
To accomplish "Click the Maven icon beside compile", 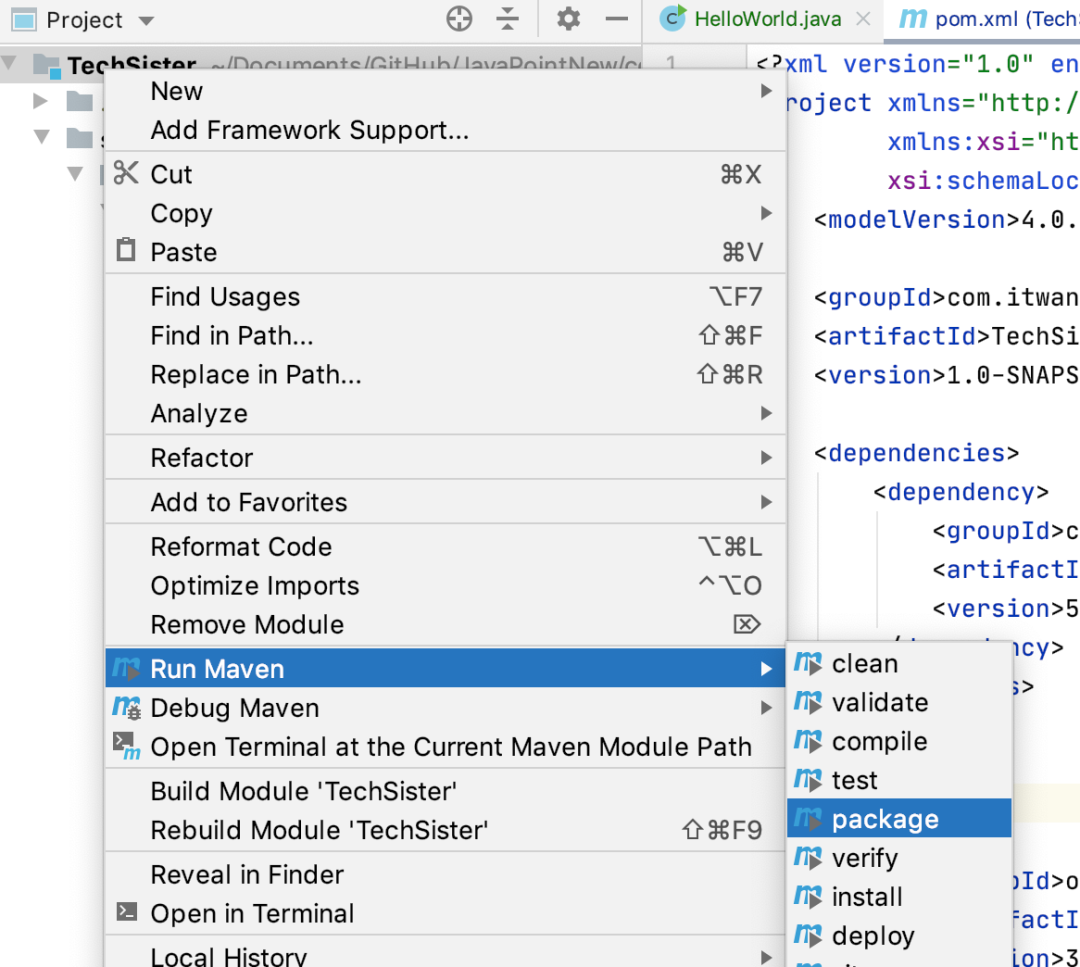I will [808, 741].
